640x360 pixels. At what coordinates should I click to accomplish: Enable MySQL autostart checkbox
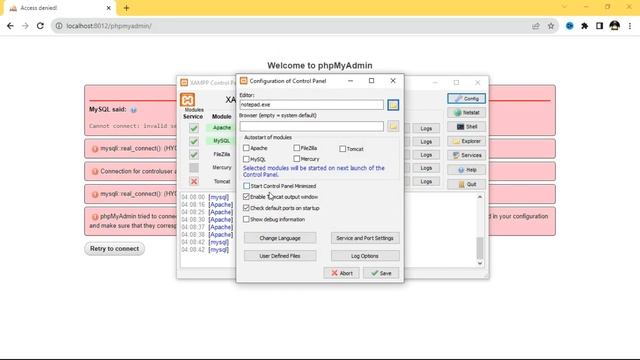246,159
